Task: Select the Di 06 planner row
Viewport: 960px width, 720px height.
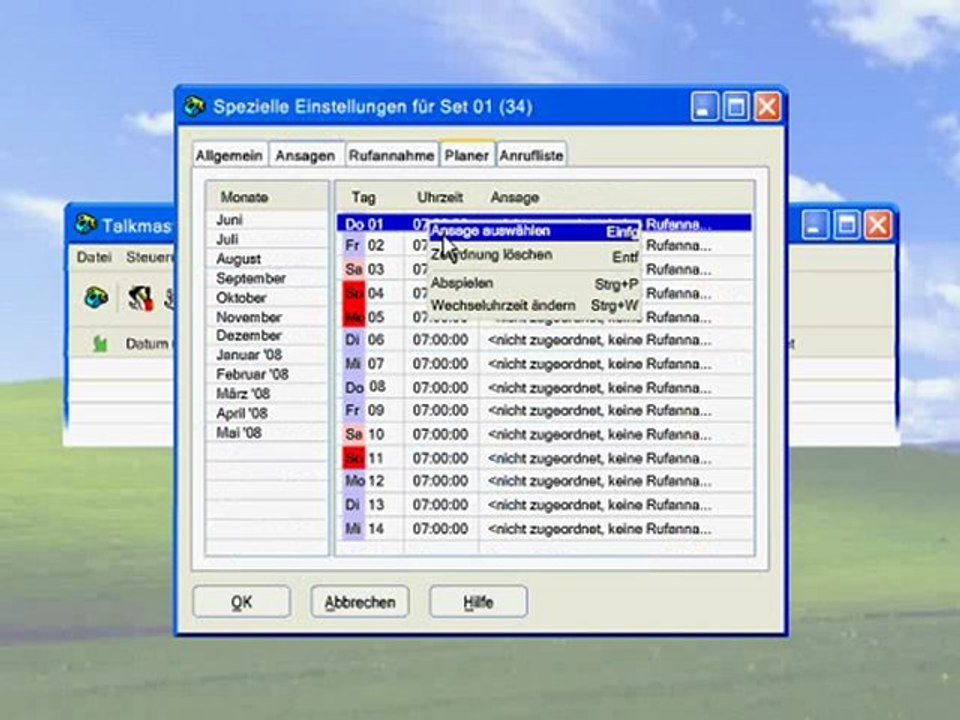Action: click(544, 340)
